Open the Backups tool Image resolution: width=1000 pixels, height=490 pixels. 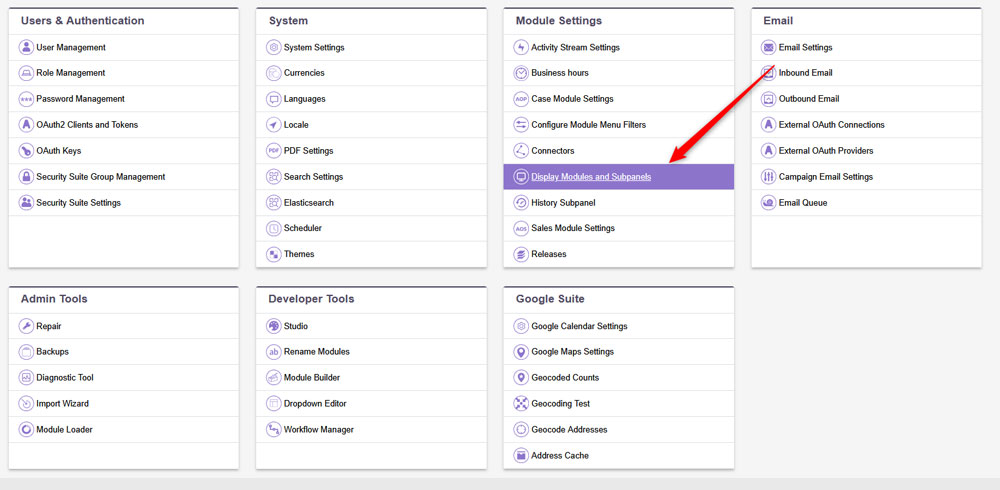click(x=52, y=352)
